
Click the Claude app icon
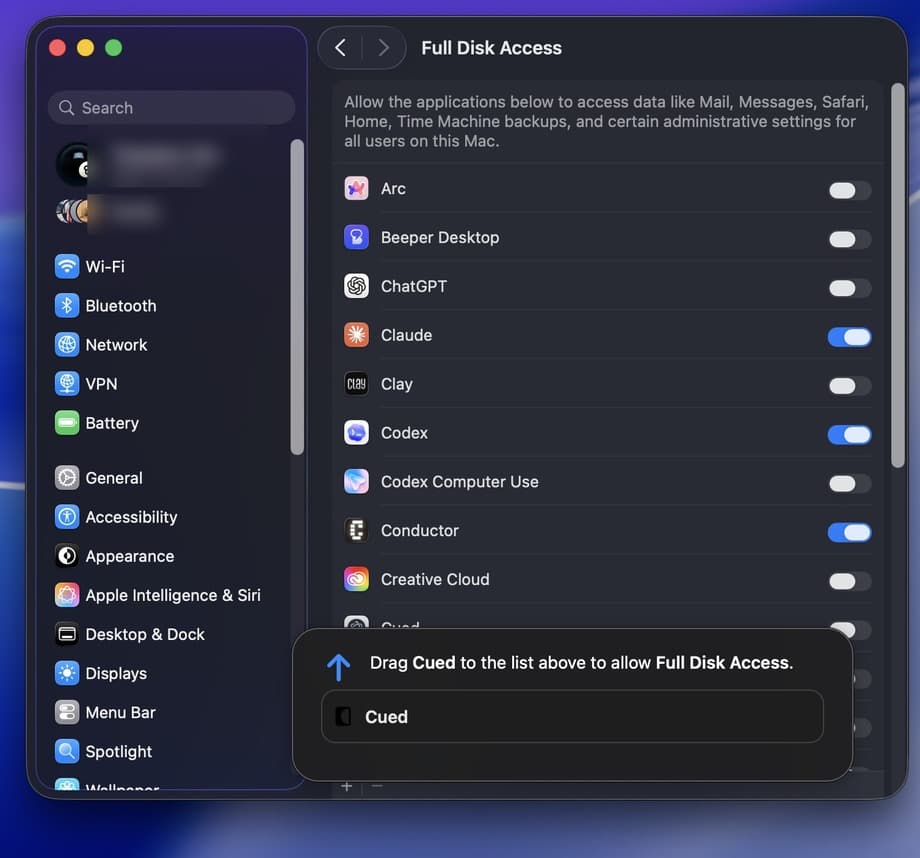(x=356, y=335)
